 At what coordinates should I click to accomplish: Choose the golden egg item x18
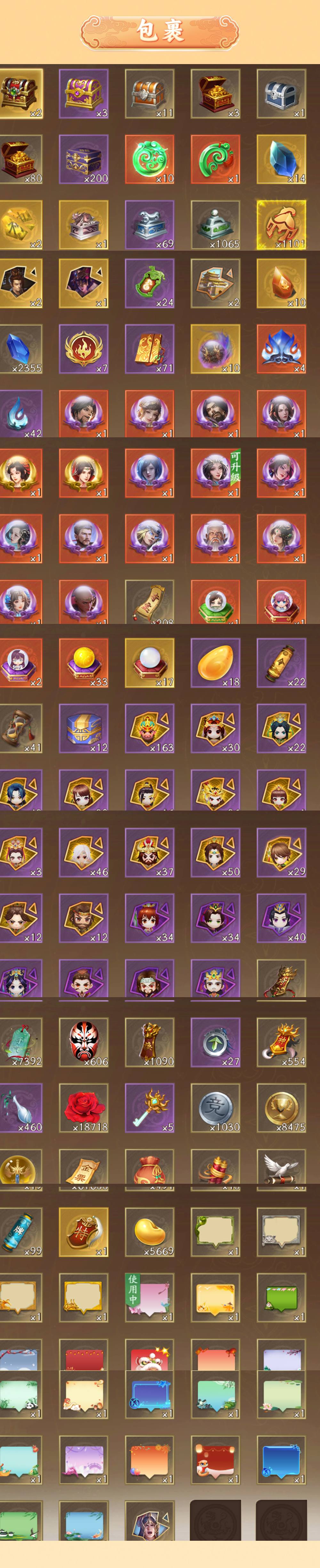215,663
